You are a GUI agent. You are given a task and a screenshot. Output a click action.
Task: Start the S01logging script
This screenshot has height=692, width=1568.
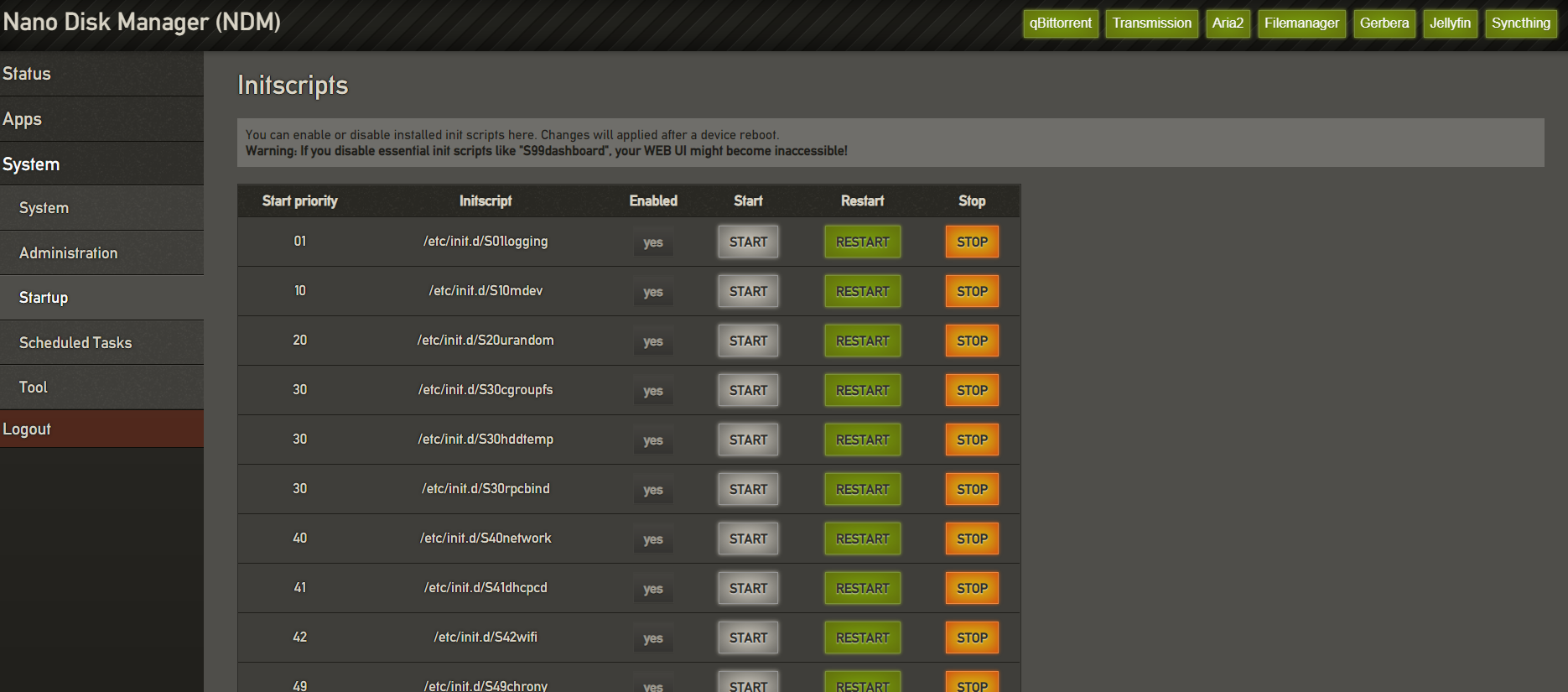coord(748,242)
